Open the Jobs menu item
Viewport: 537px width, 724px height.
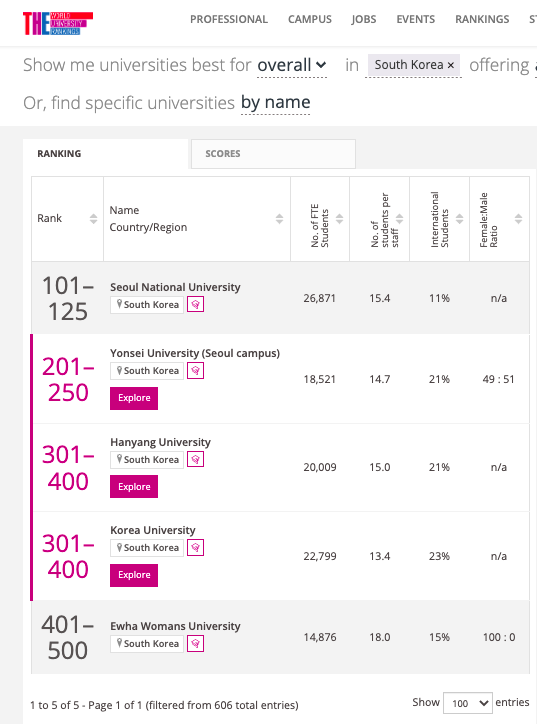pos(364,19)
